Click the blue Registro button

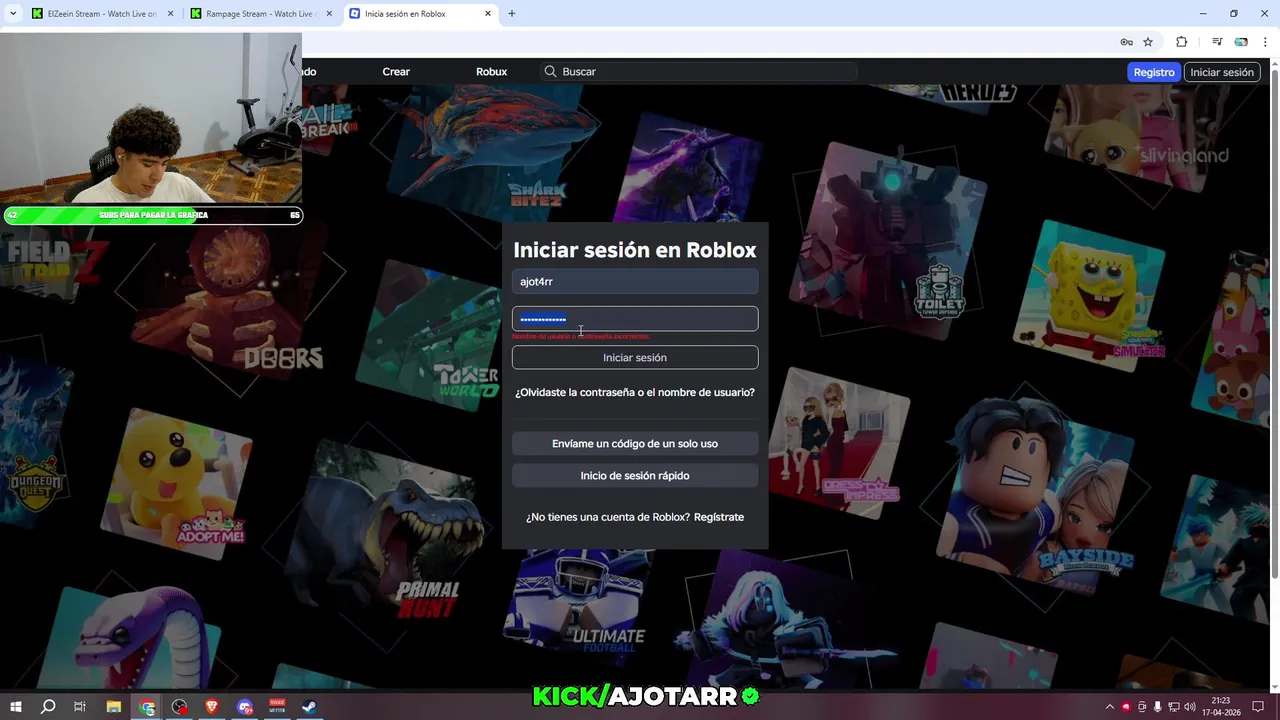point(1154,72)
